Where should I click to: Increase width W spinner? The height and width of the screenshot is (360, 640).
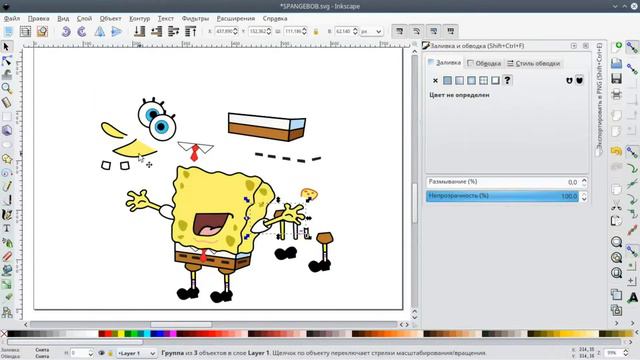(x=304, y=29)
